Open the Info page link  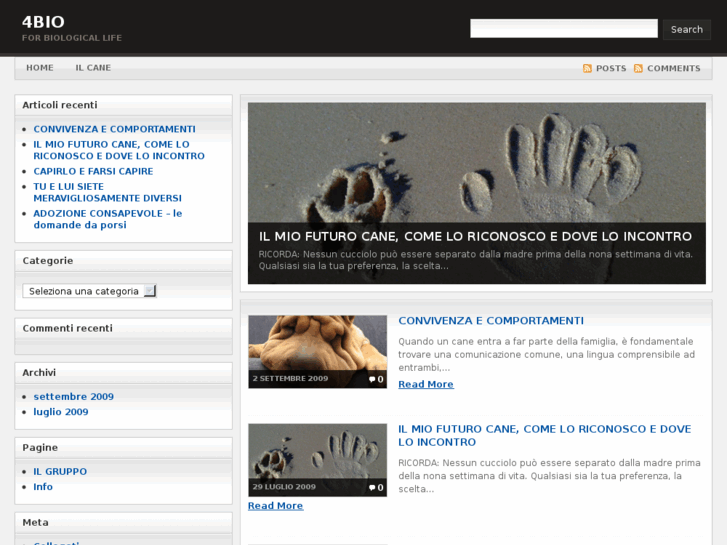point(43,487)
